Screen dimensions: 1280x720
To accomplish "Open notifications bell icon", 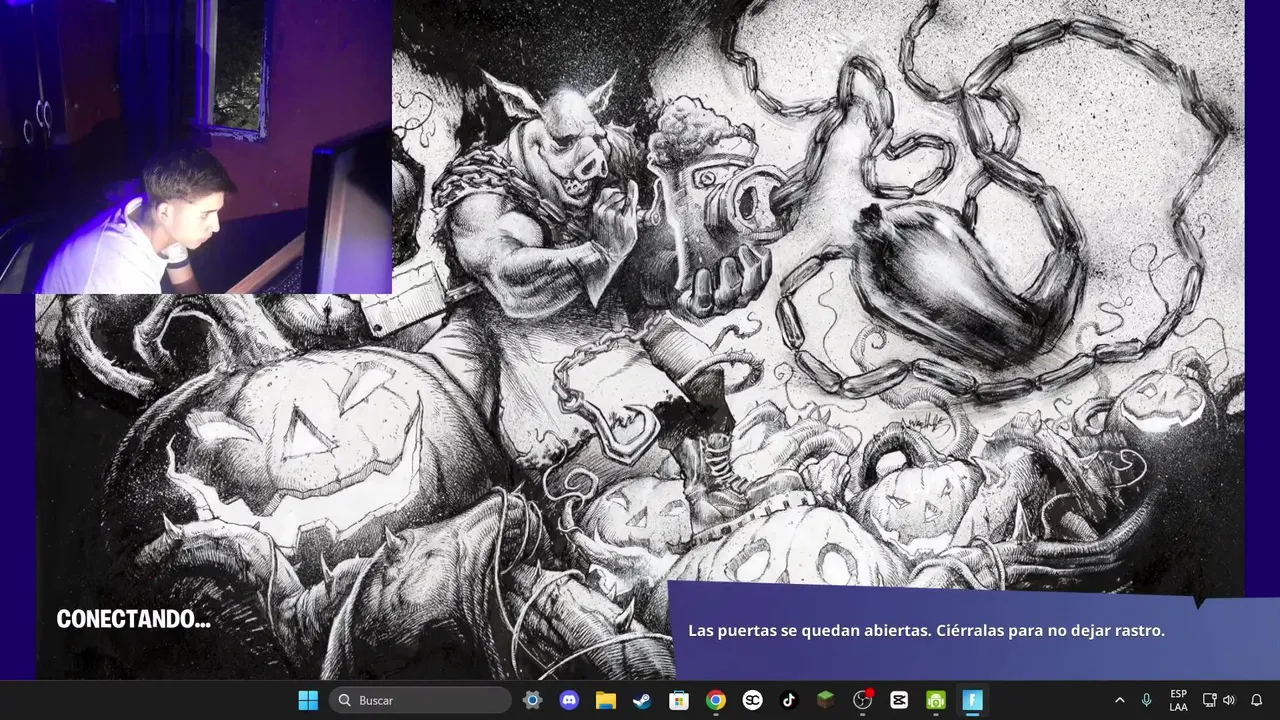I will [x=1257, y=700].
